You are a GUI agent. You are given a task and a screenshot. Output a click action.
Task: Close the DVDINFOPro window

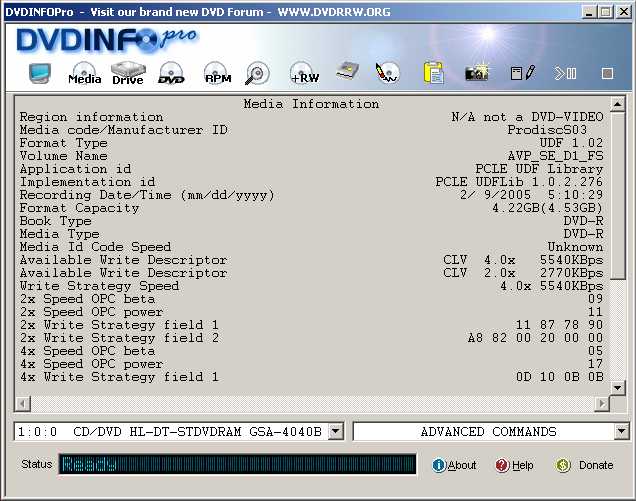[624, 12]
